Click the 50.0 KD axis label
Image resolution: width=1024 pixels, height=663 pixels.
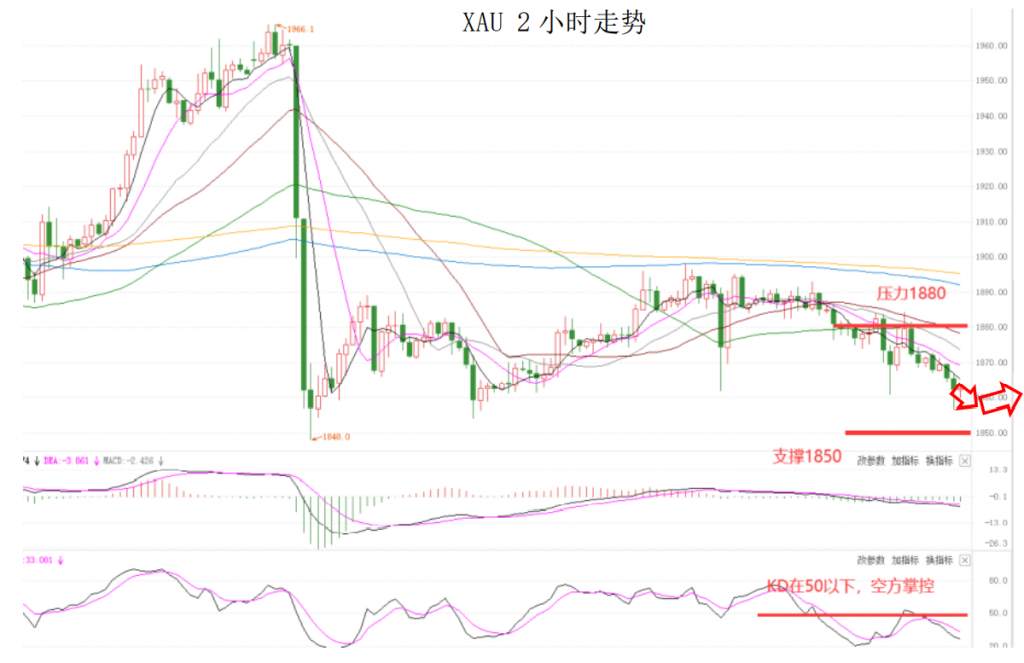(x=999, y=613)
